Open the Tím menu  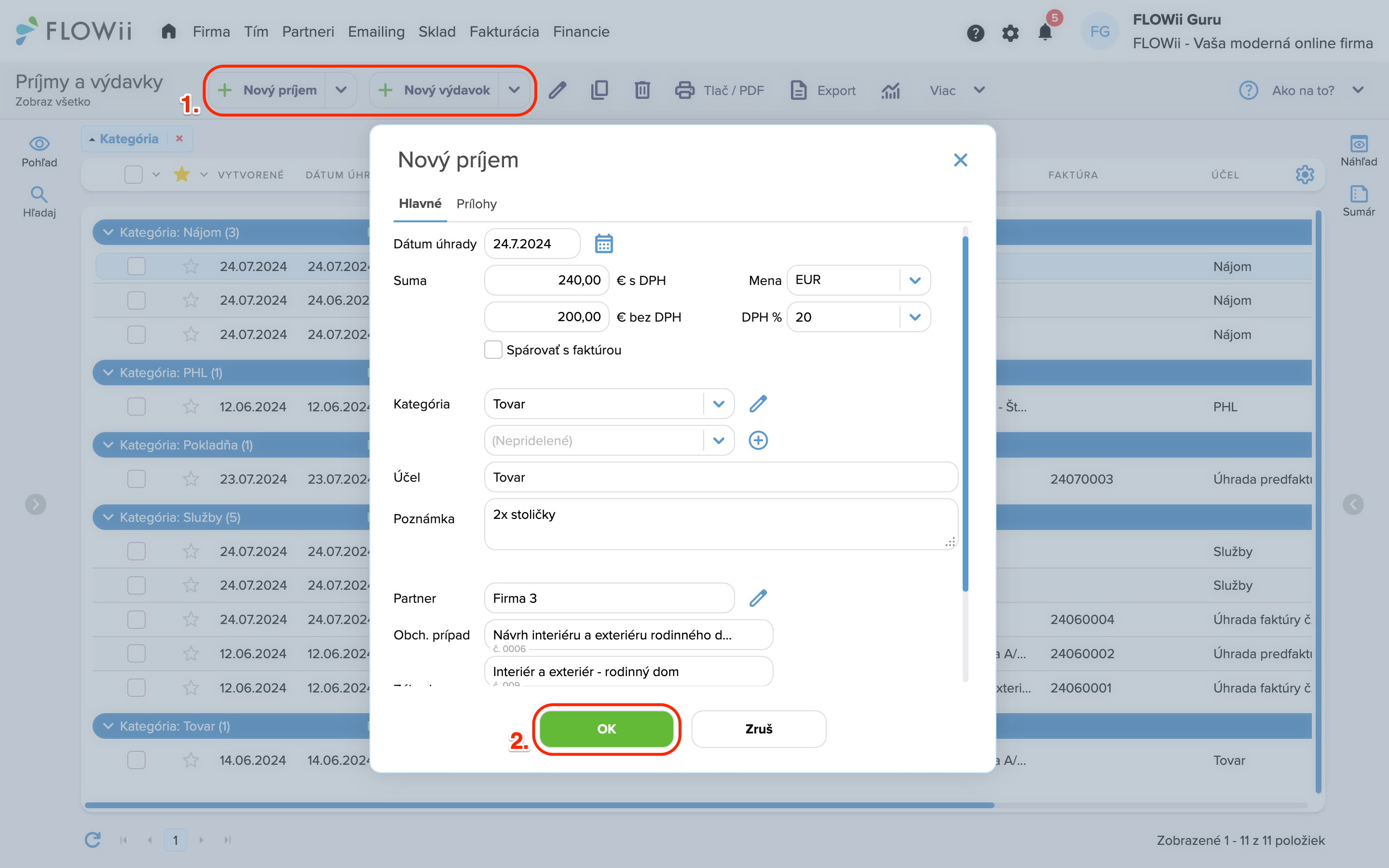256,31
